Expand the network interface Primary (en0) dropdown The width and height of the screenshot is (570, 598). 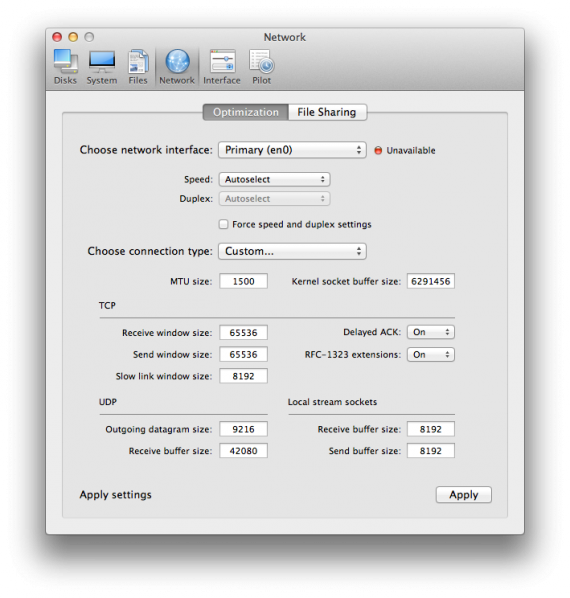point(292,150)
